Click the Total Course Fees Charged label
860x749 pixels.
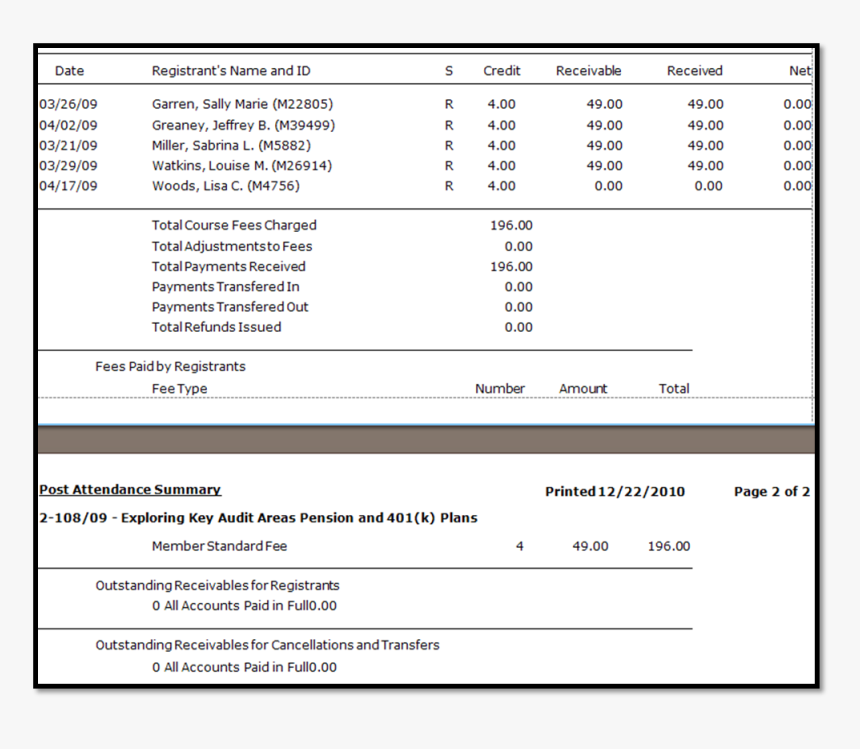click(234, 225)
